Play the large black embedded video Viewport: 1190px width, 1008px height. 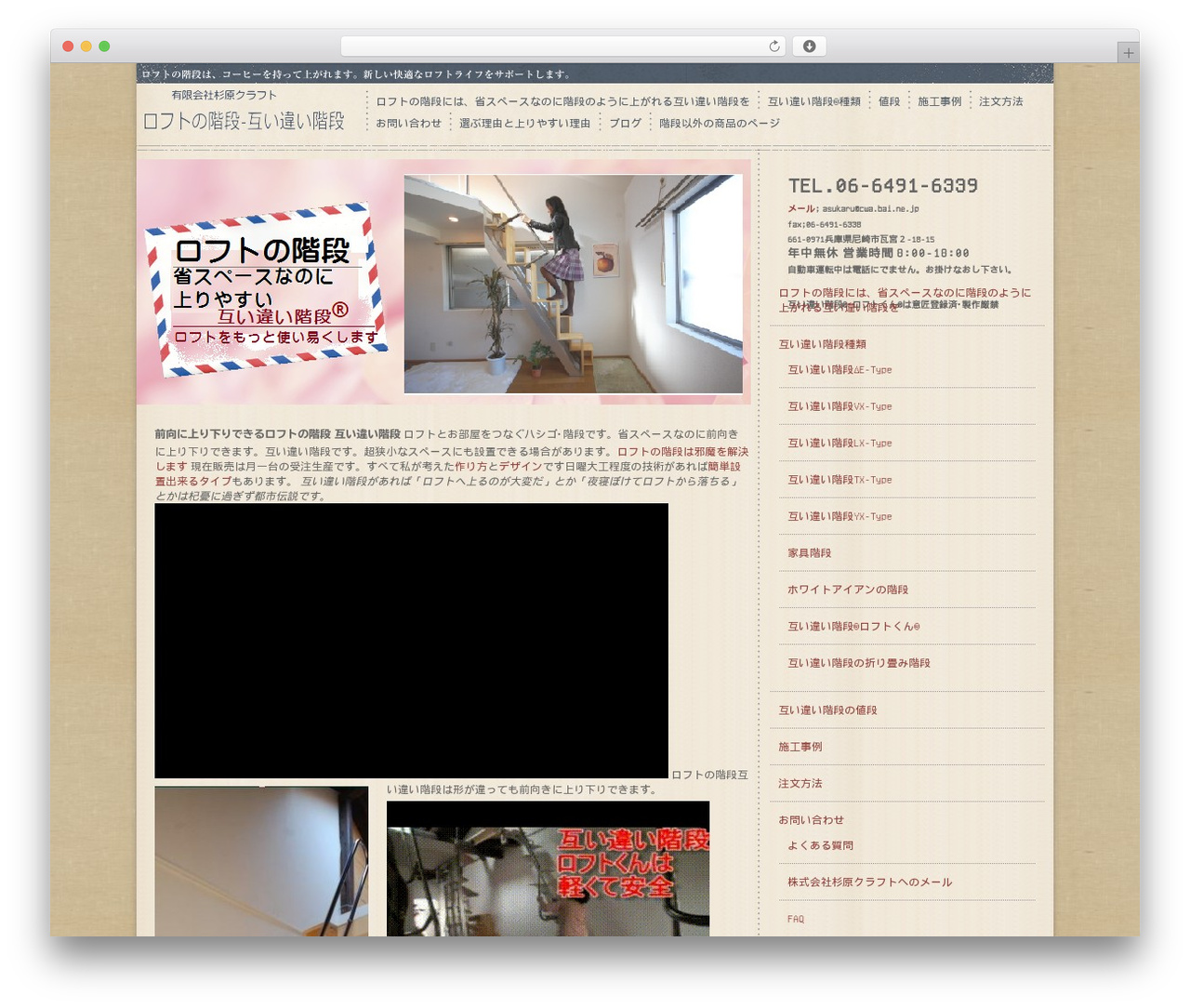tap(411, 641)
